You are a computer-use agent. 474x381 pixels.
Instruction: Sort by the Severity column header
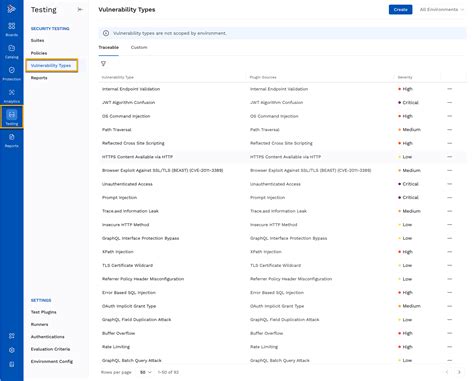pyautogui.click(x=405, y=77)
